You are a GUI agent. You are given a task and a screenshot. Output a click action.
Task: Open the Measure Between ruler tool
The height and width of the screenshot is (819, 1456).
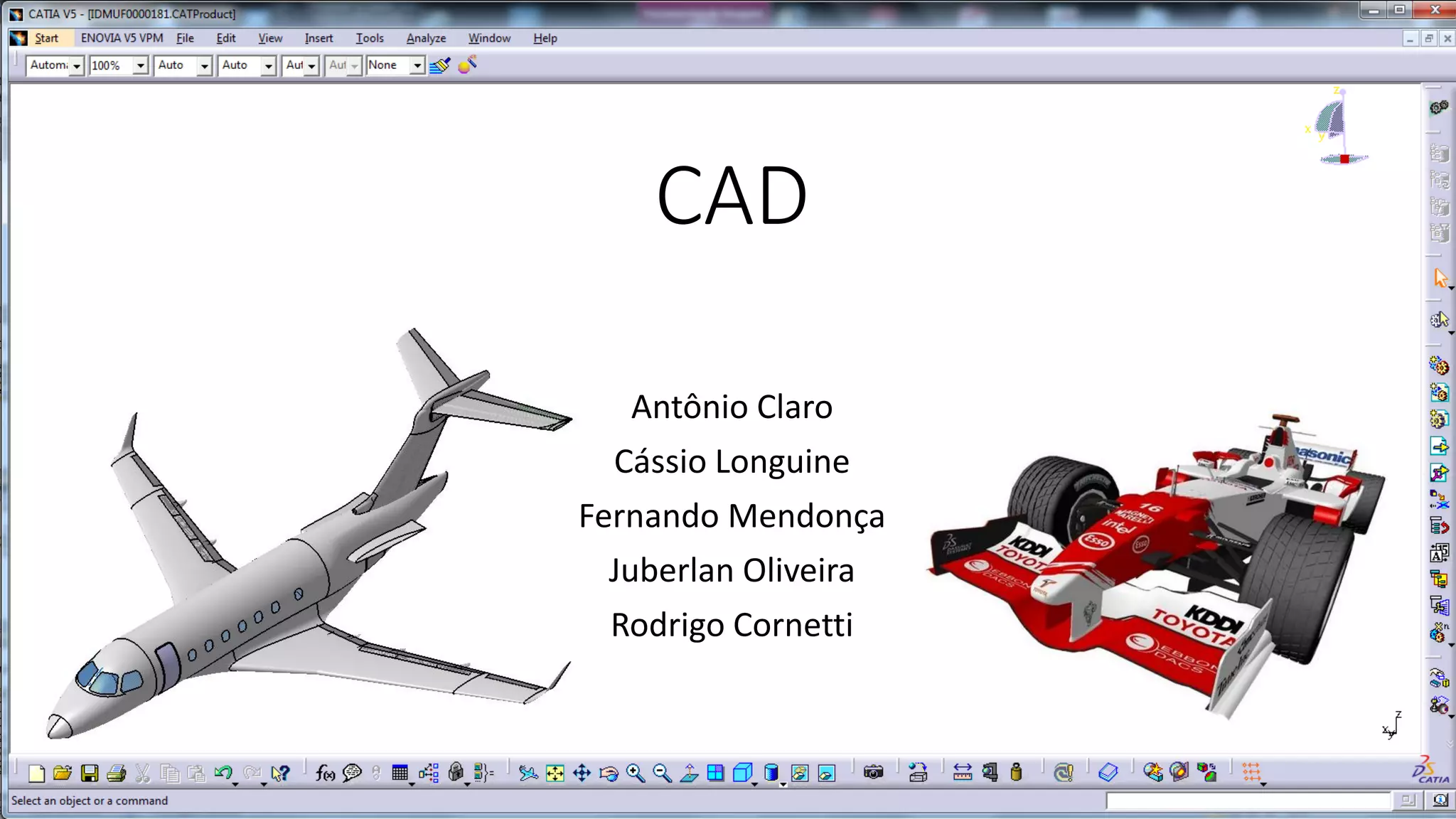(963, 773)
